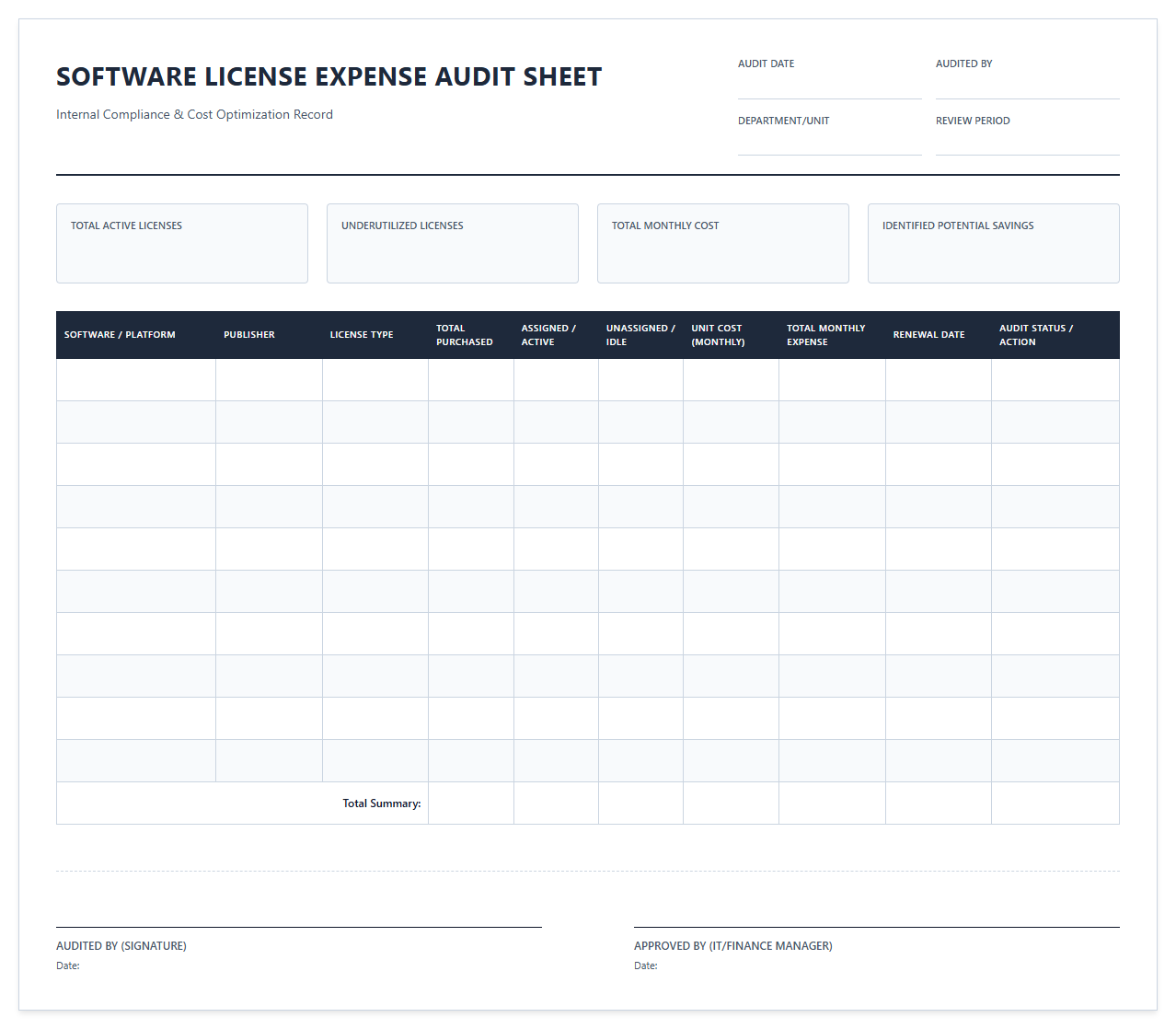Select the Department/Unit field

pyautogui.click(x=829, y=143)
